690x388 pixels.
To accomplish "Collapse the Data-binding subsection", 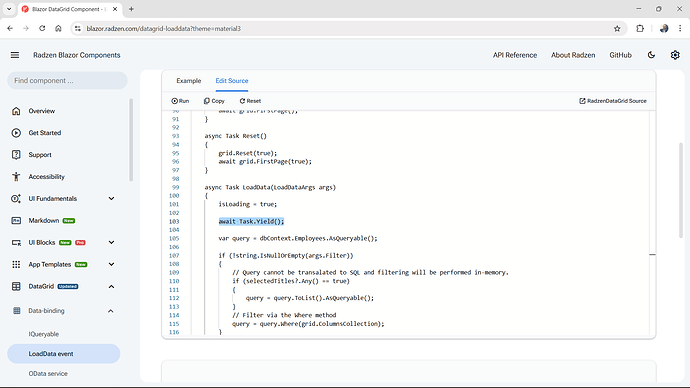I will (110, 311).
